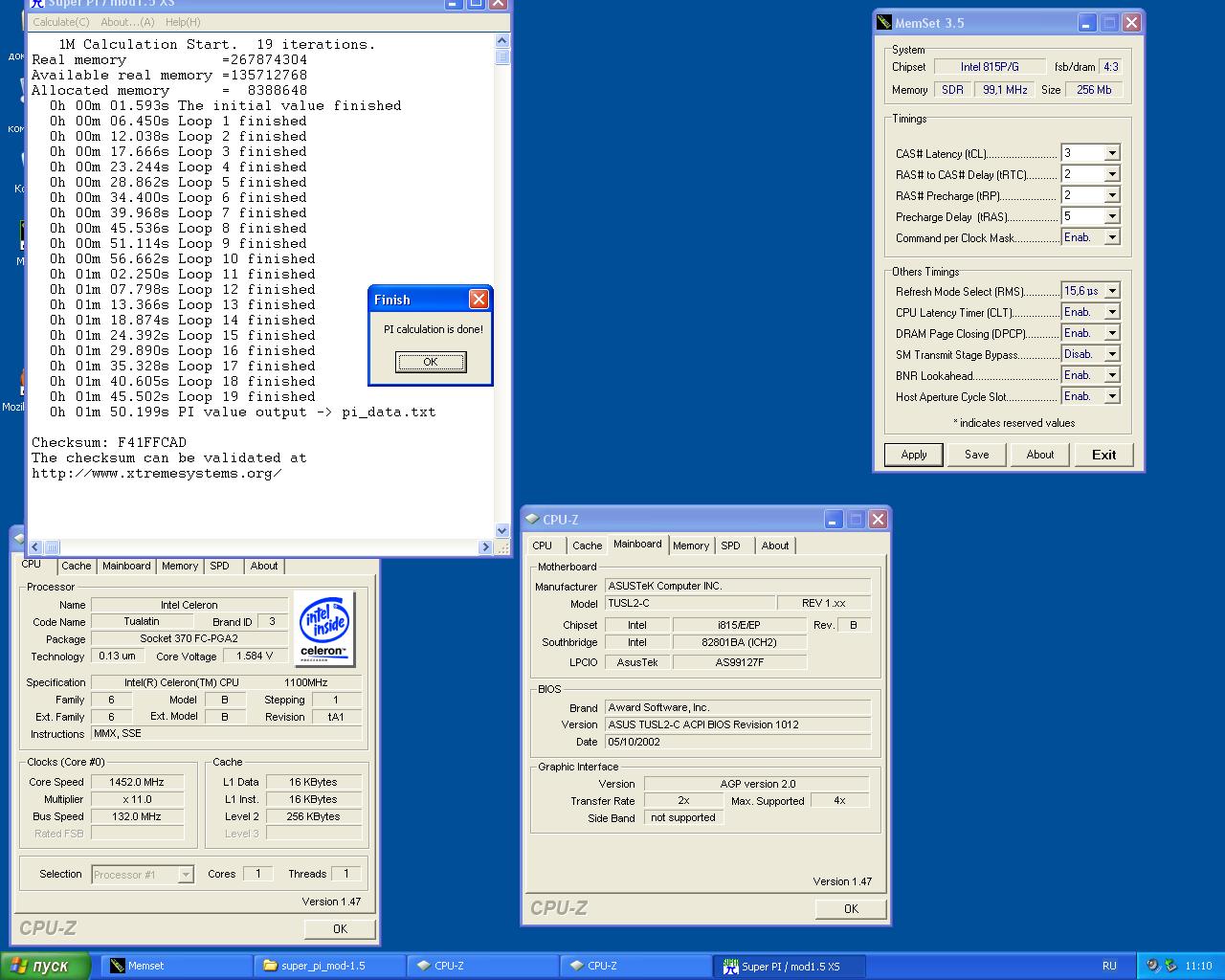Click Save button in MemSet
This screenshot has width=1225, height=980.
[977, 455]
